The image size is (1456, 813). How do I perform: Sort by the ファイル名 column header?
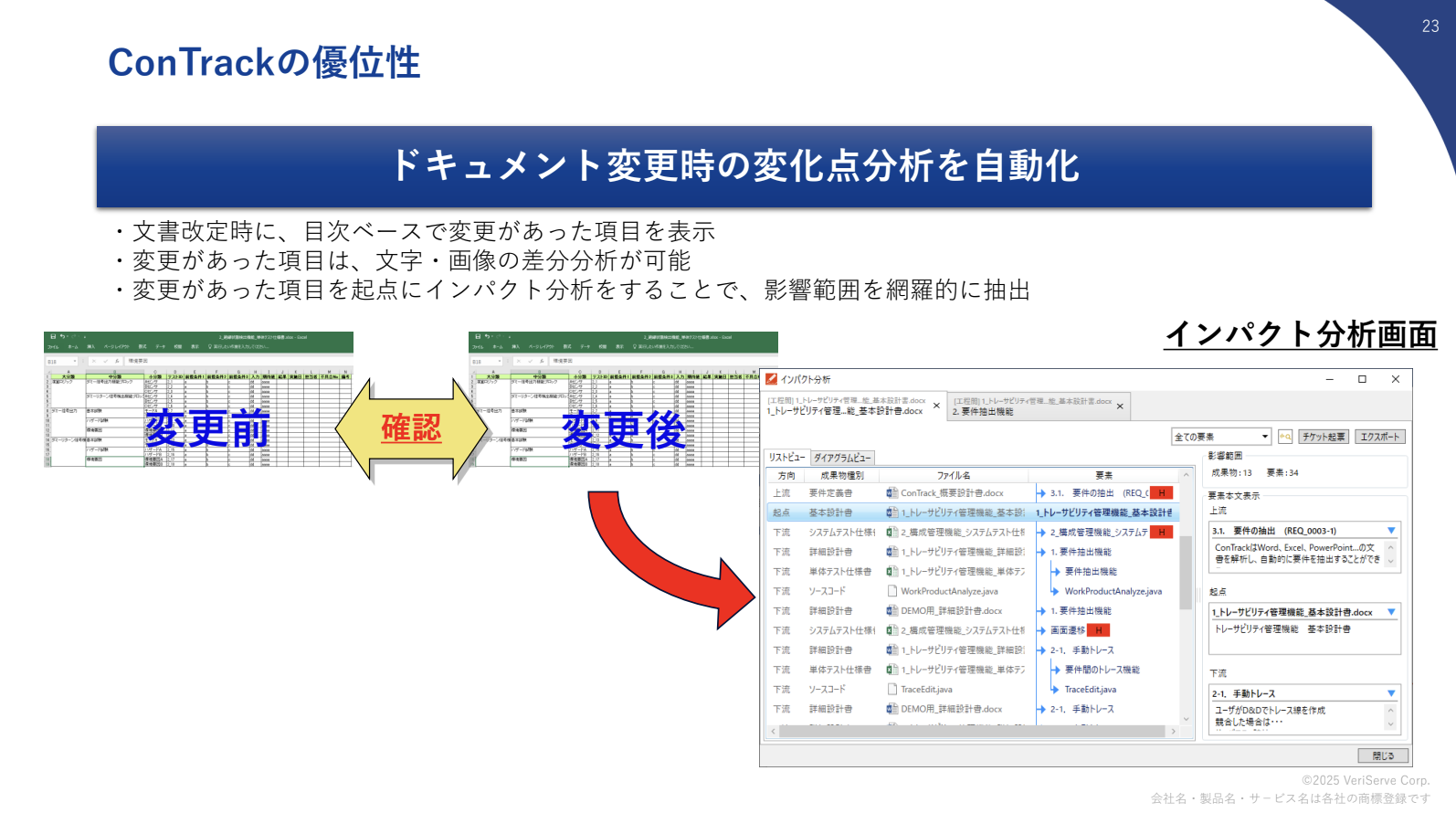tap(954, 475)
